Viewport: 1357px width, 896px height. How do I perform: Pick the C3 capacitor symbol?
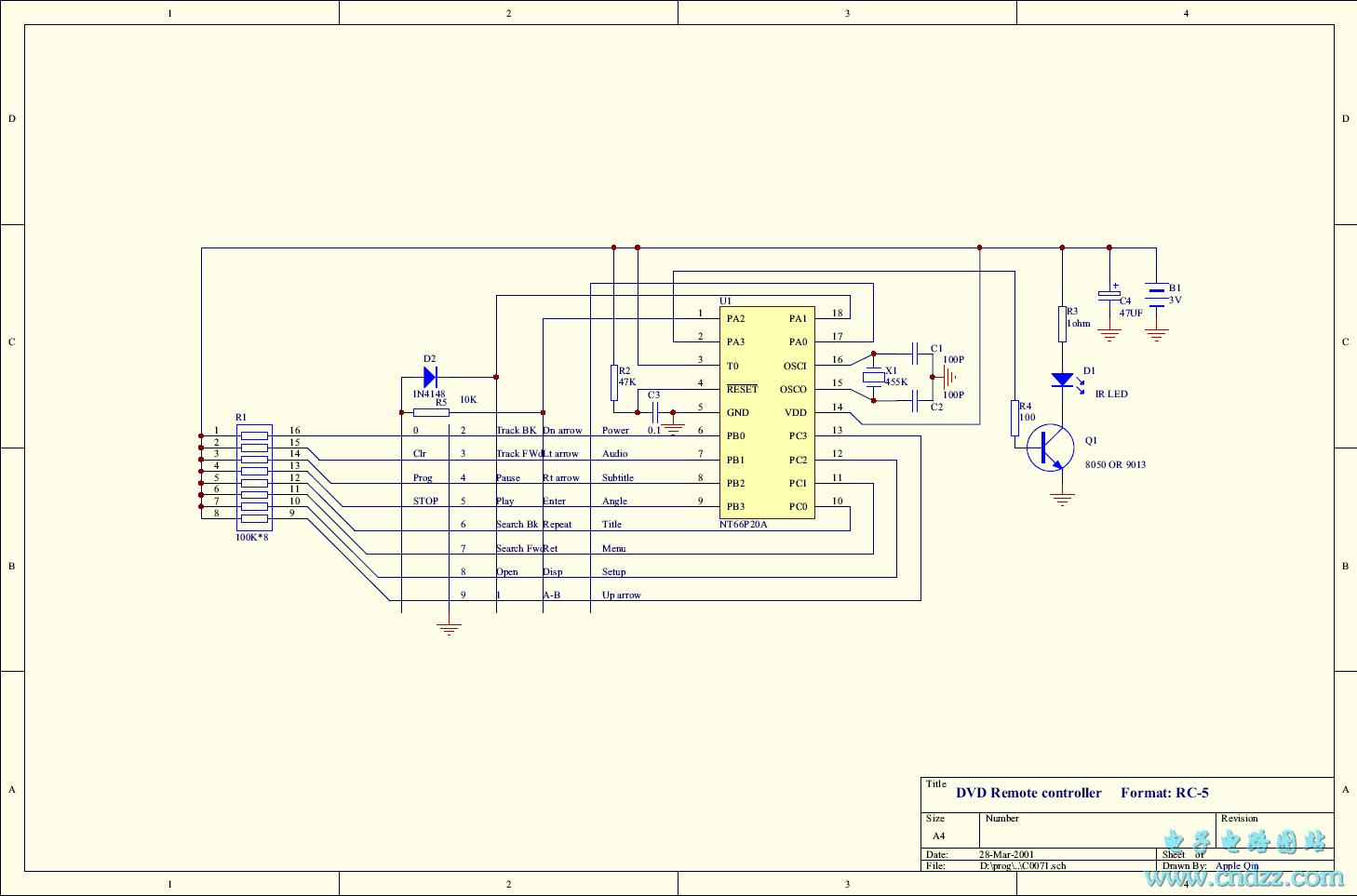pyautogui.click(x=656, y=412)
